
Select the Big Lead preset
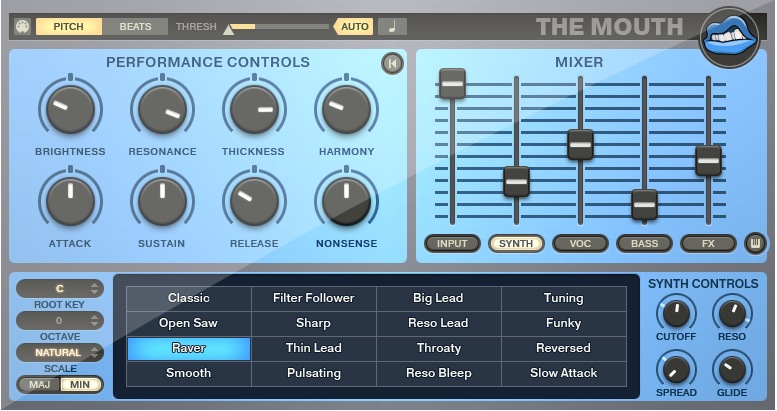coord(439,298)
